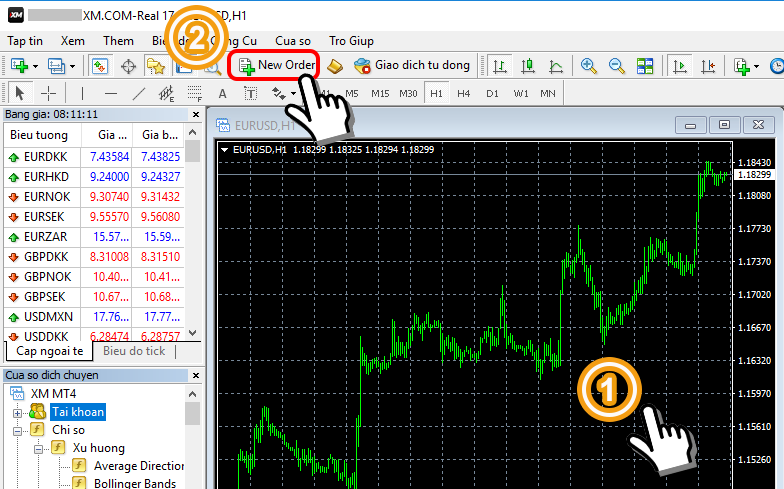Screen dimensions: 784x489
Task: Switch to W1 timeframe
Action: point(520,94)
